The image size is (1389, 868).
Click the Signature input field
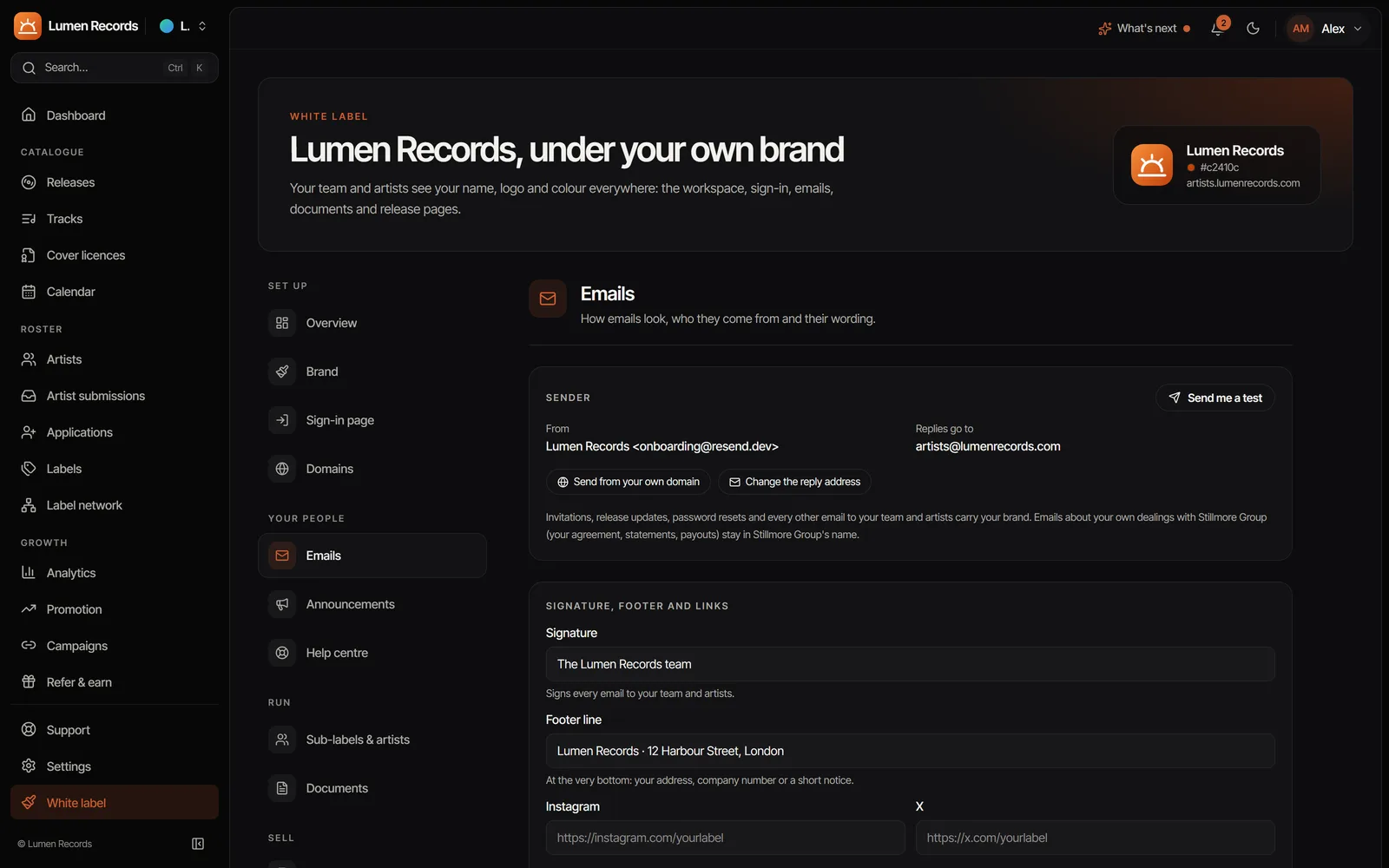tap(910, 664)
